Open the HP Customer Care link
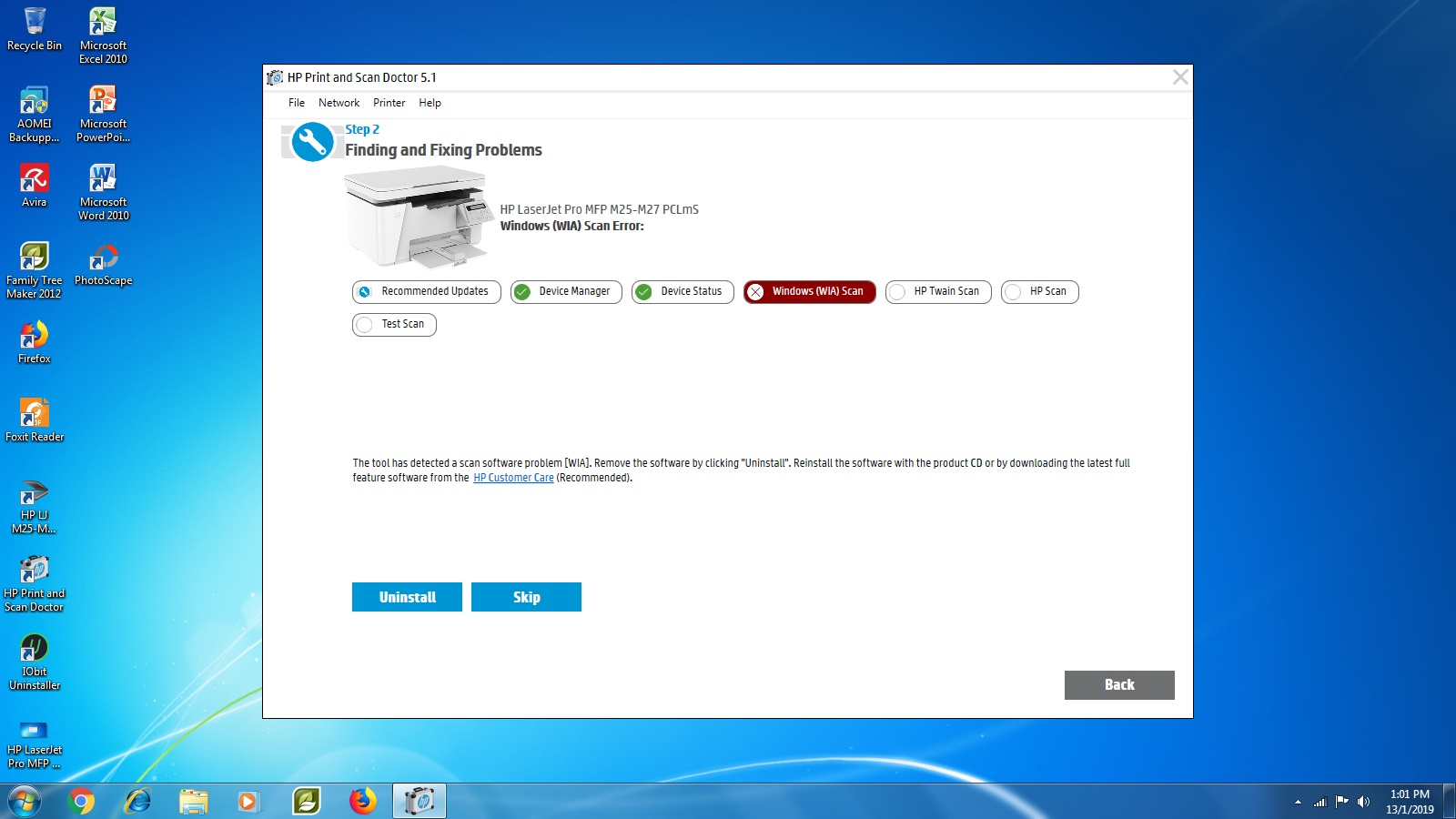 [x=513, y=478]
